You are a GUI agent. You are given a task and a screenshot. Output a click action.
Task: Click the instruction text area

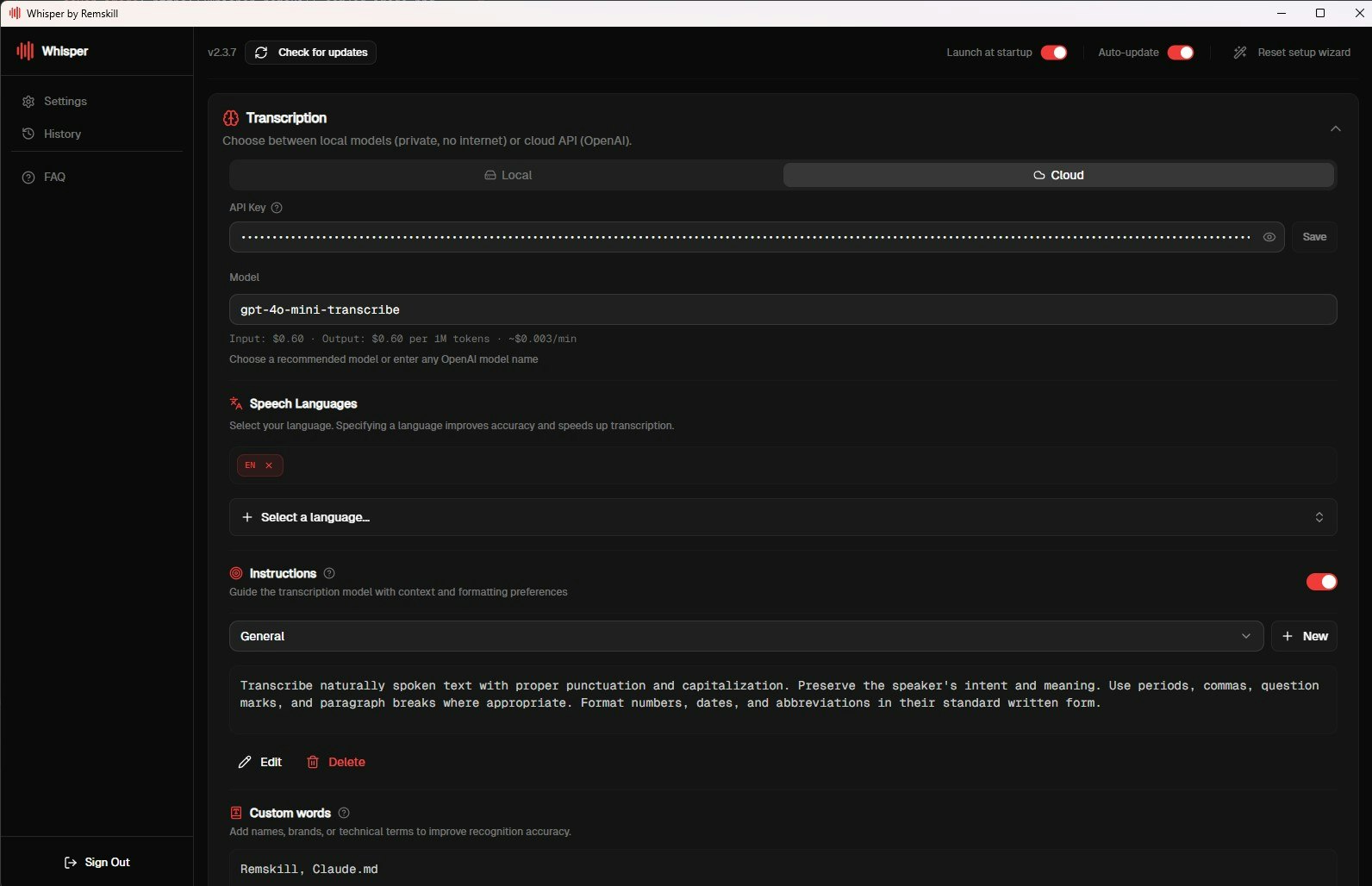[x=783, y=699]
